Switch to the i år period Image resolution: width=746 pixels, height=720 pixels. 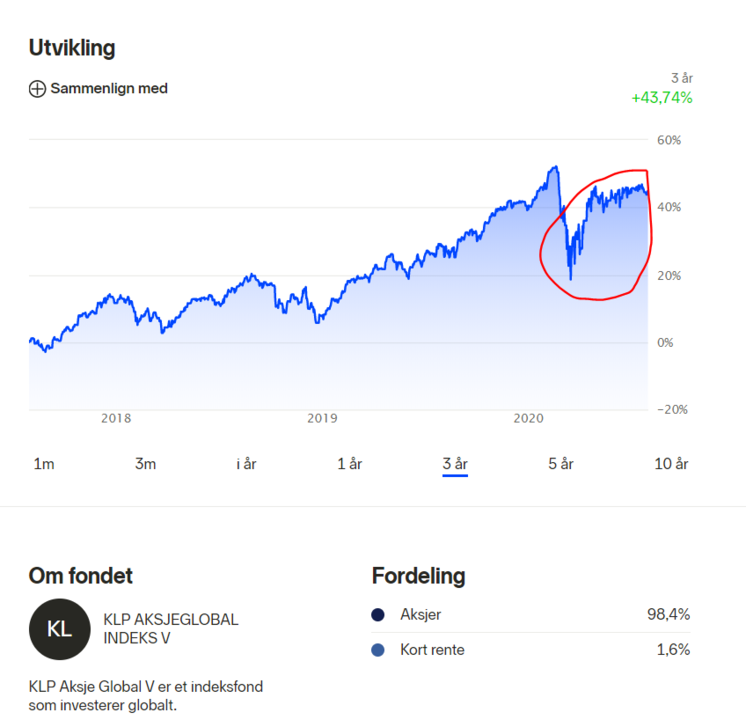246,464
